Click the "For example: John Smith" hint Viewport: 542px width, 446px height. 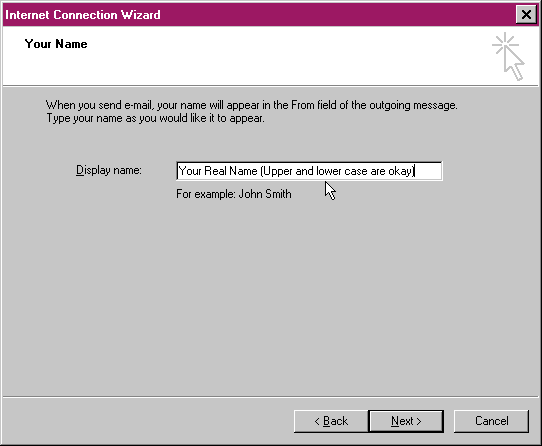click(x=234, y=194)
